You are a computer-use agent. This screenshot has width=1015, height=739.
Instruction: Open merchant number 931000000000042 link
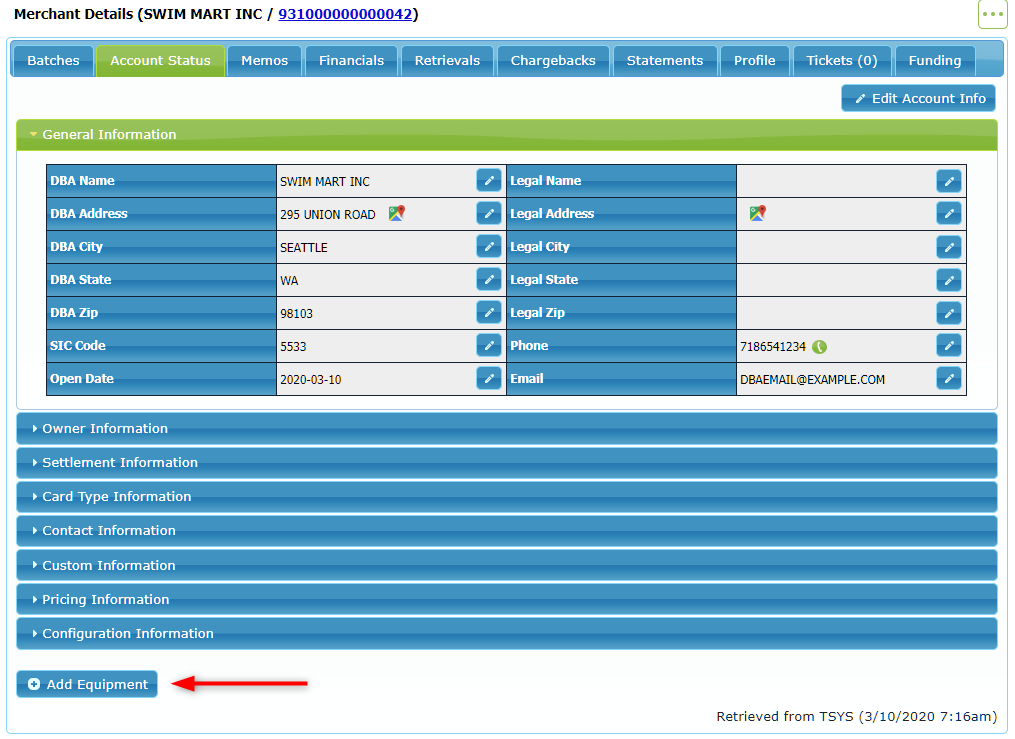(345, 14)
